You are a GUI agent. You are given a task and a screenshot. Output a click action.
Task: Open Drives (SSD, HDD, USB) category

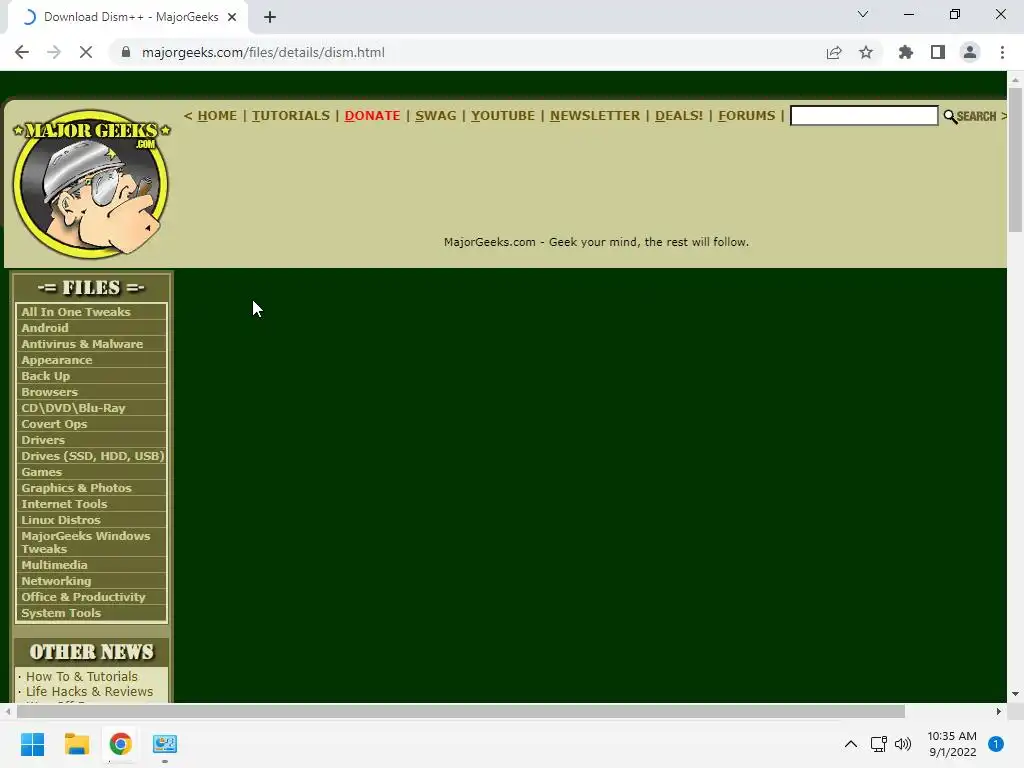[91, 456]
